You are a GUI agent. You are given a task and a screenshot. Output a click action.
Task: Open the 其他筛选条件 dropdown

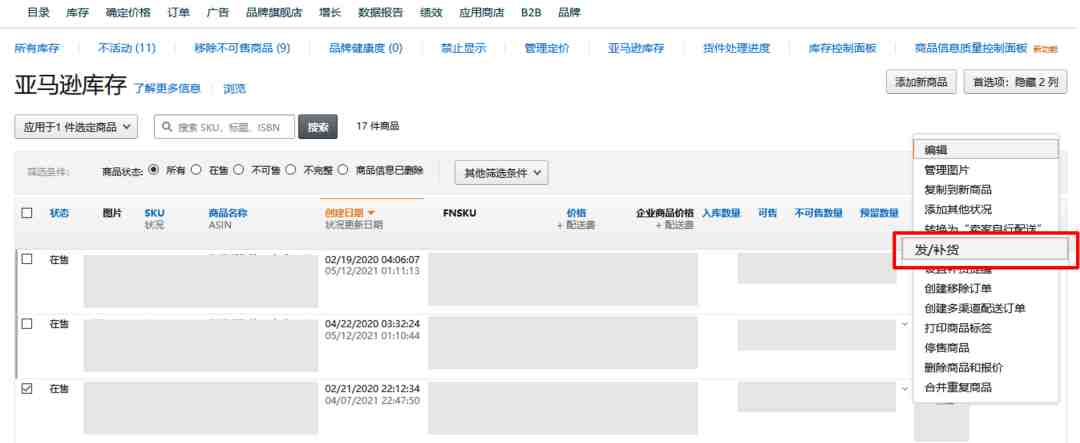(x=501, y=173)
